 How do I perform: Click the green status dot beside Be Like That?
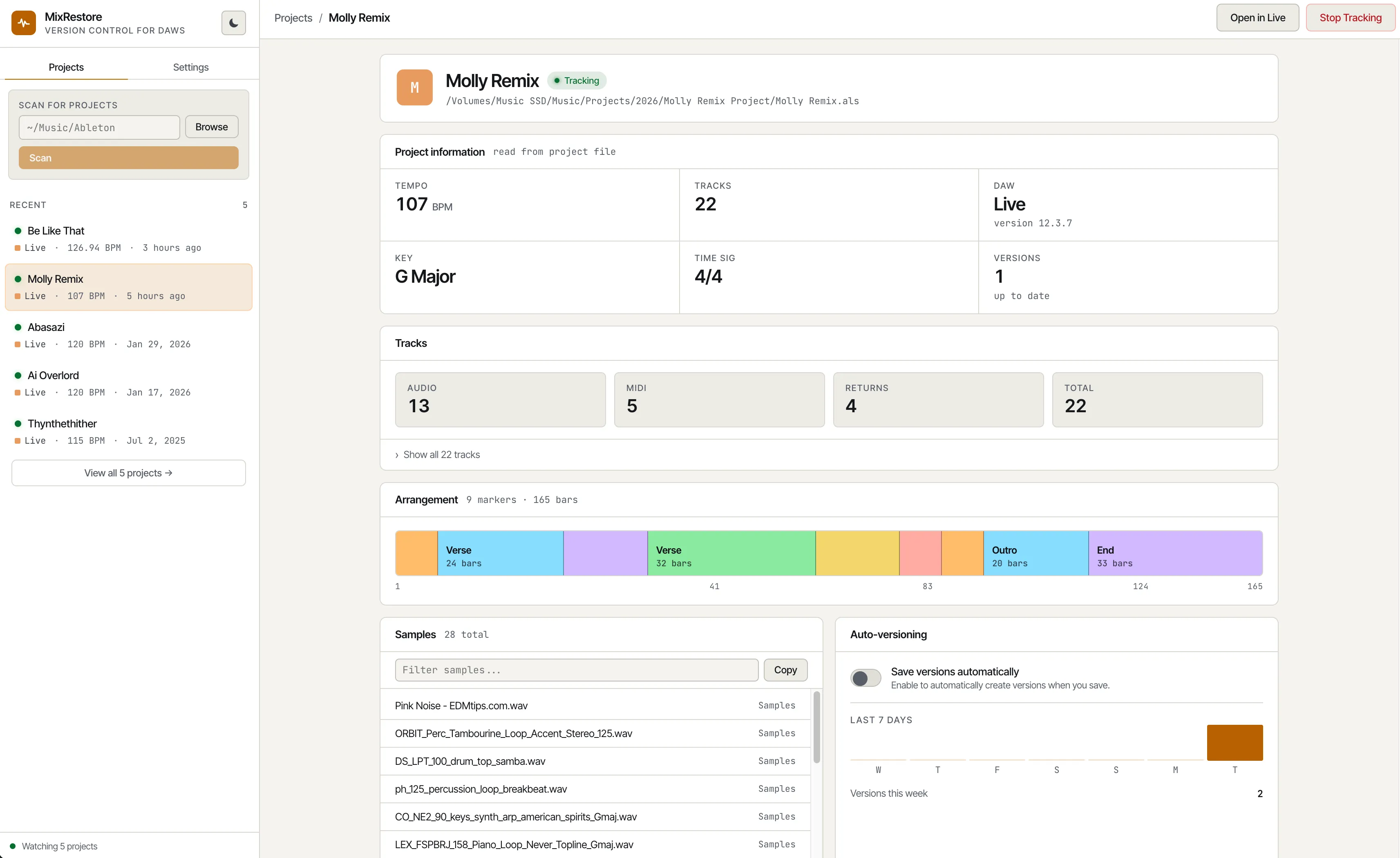pos(18,230)
